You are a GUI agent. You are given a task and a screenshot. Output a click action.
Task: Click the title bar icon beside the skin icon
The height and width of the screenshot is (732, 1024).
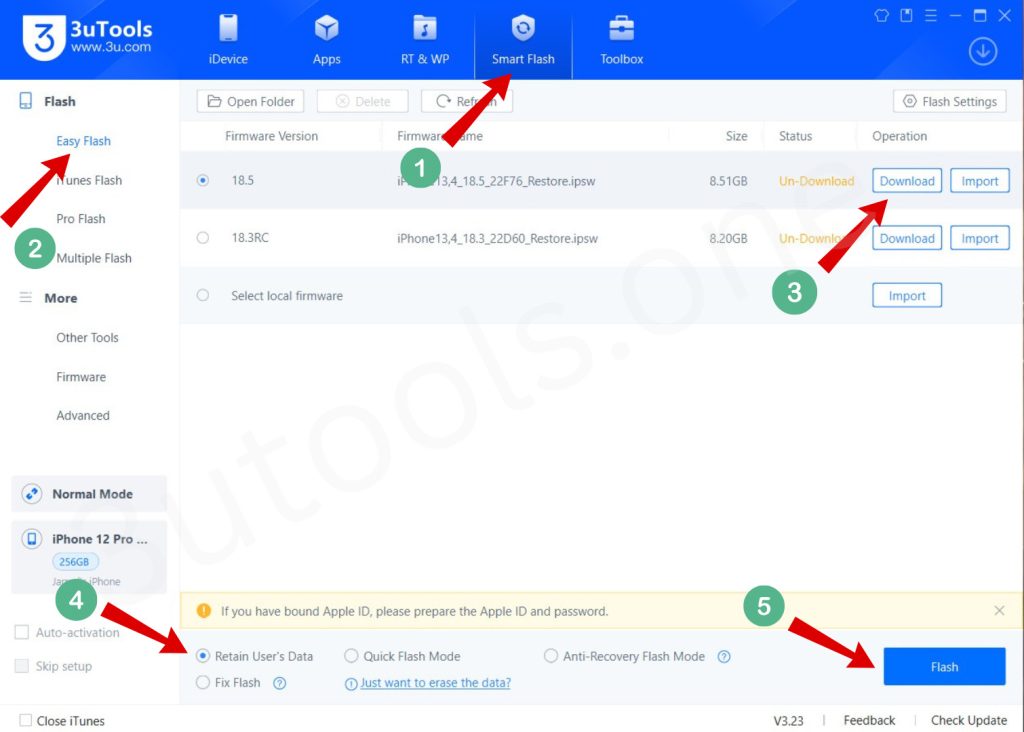[906, 15]
